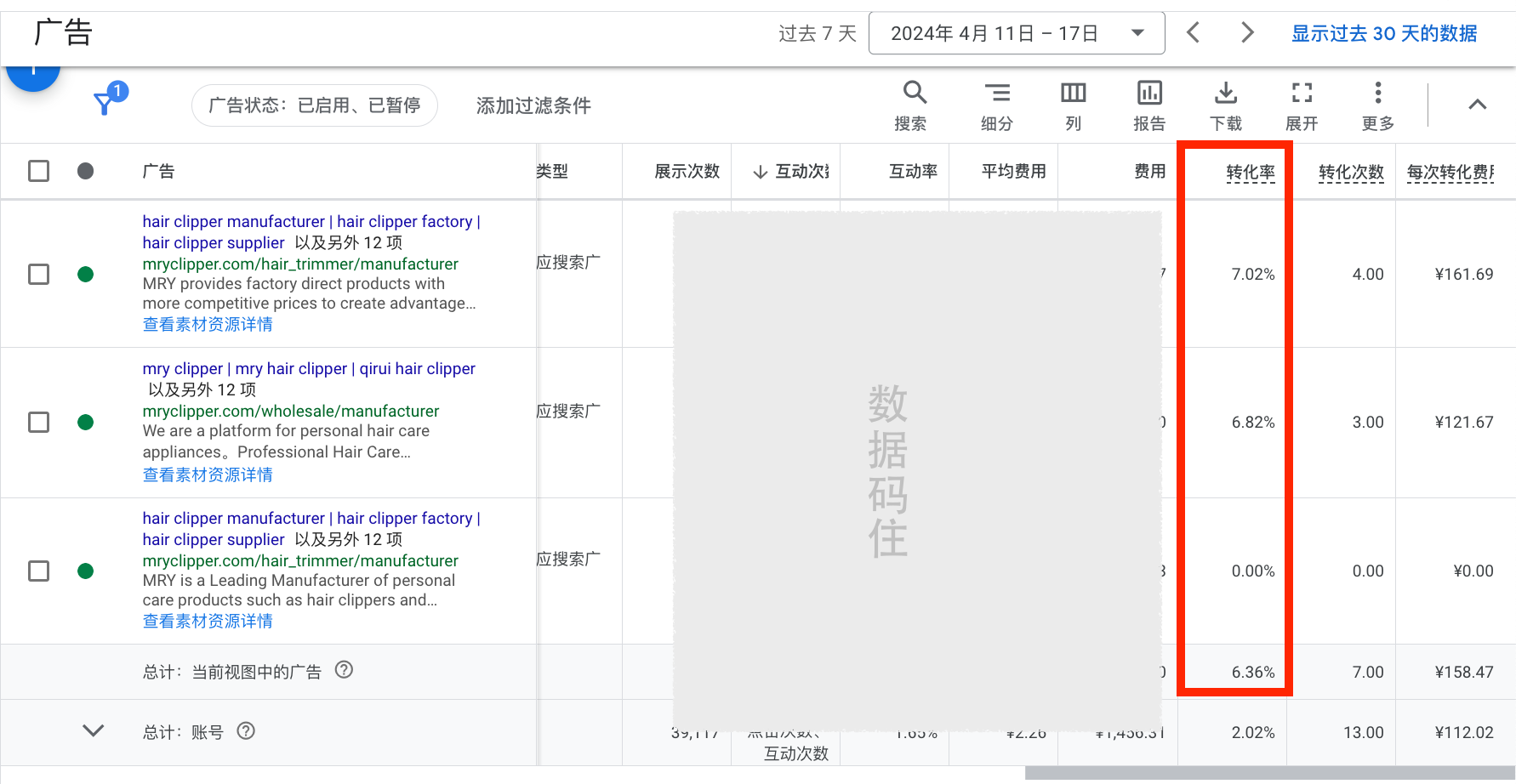Select the first hair clipper ad checkbox
The height and width of the screenshot is (784, 1516).
[x=38, y=274]
